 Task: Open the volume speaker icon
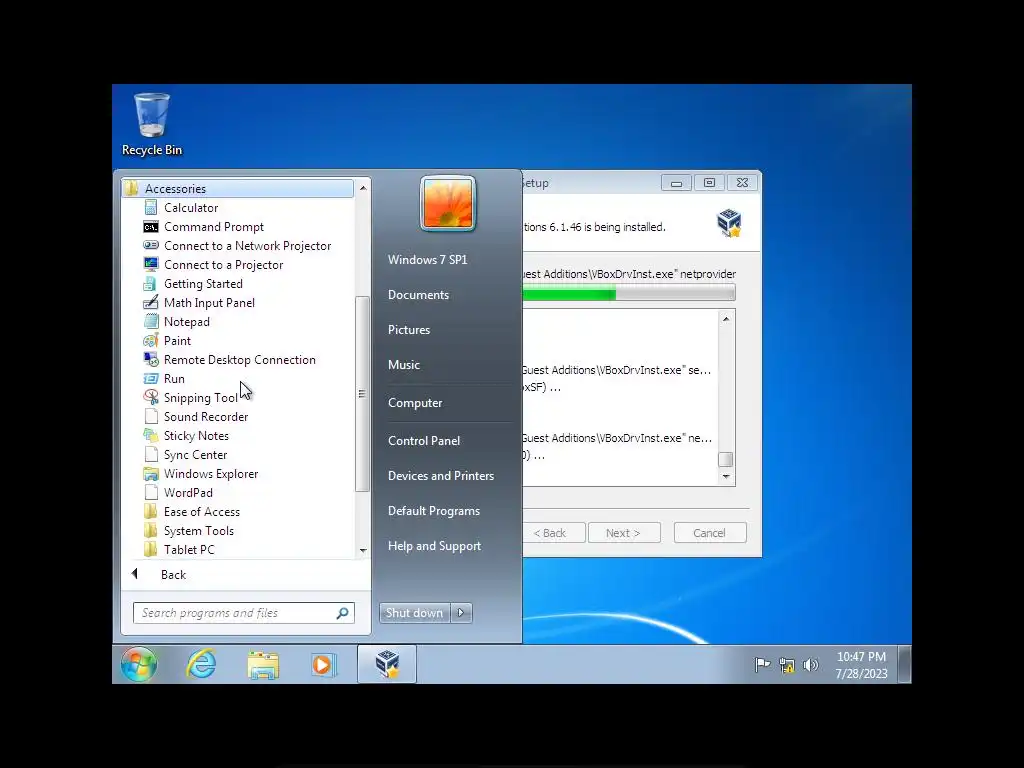pos(810,665)
